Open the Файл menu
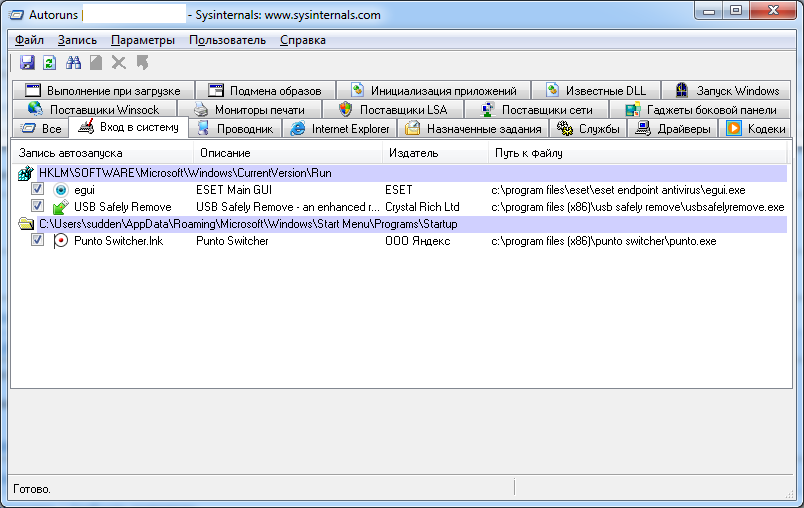804x508 pixels. [x=29, y=40]
